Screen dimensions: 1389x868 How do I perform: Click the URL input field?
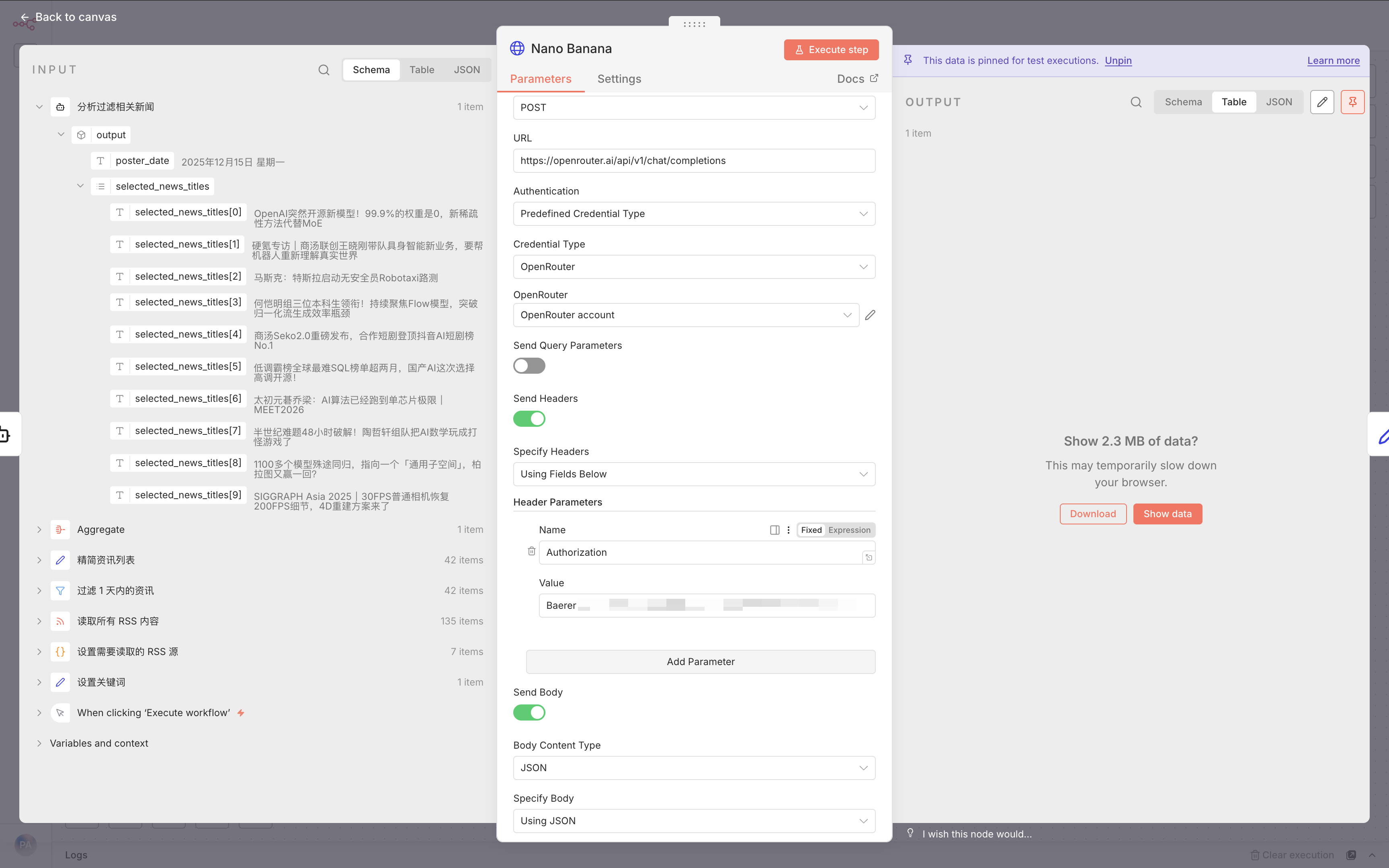tap(693, 161)
